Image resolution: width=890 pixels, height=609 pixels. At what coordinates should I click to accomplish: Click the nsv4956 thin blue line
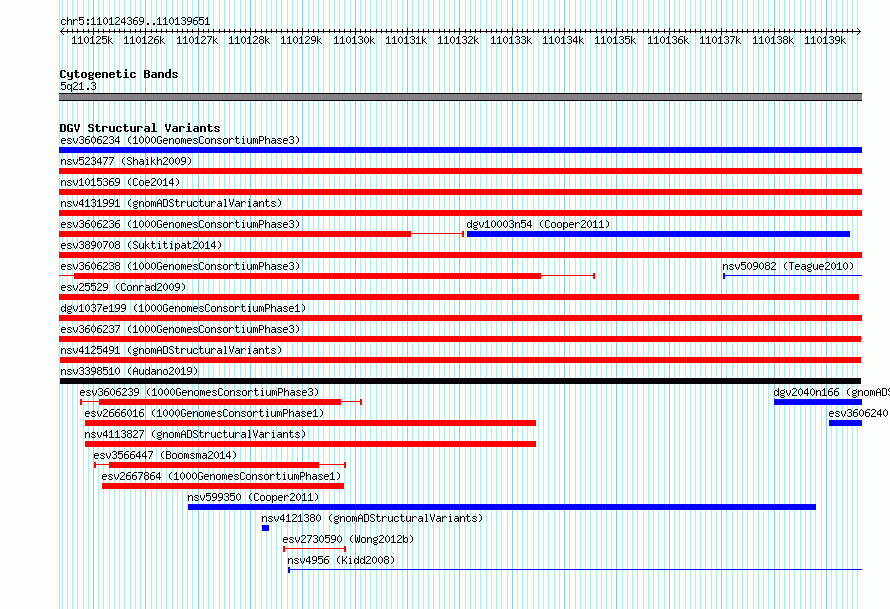pyautogui.click(x=575, y=570)
